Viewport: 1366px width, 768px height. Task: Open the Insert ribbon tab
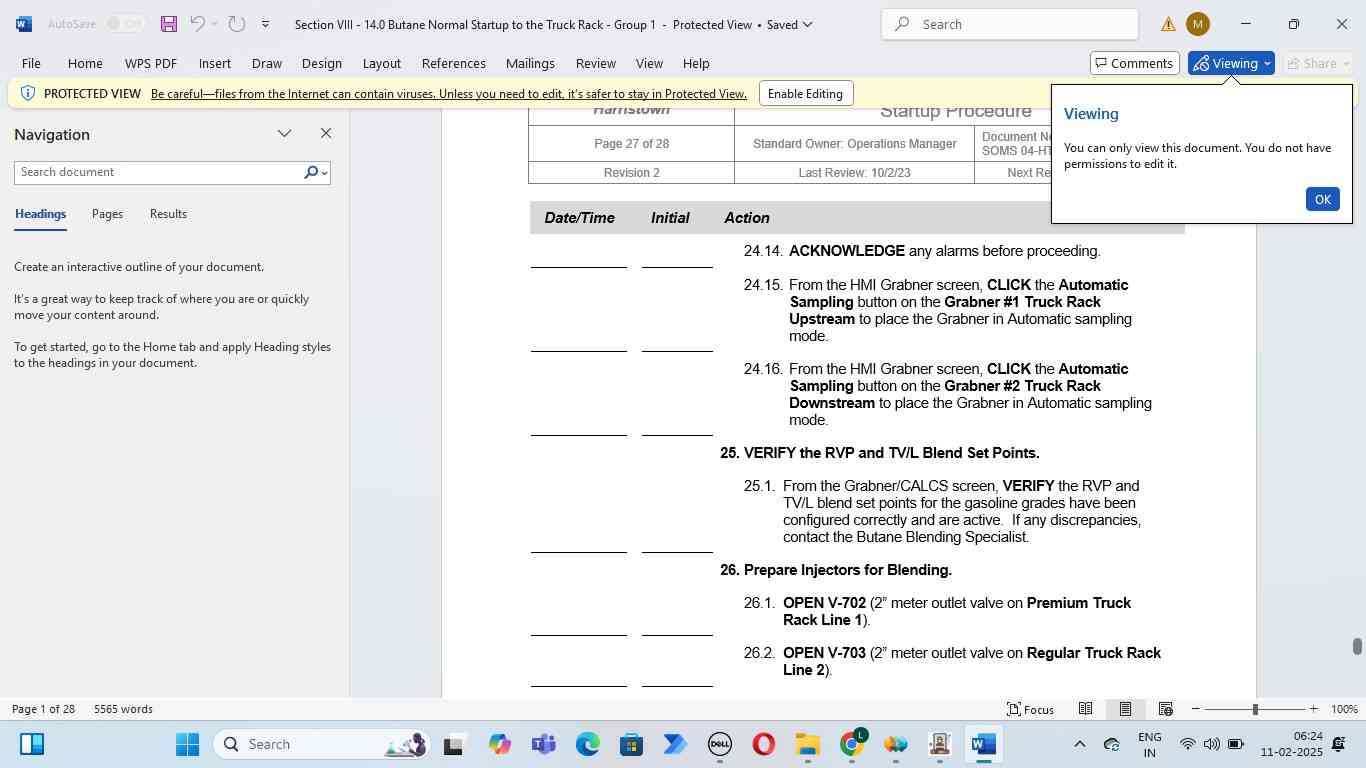tap(215, 63)
